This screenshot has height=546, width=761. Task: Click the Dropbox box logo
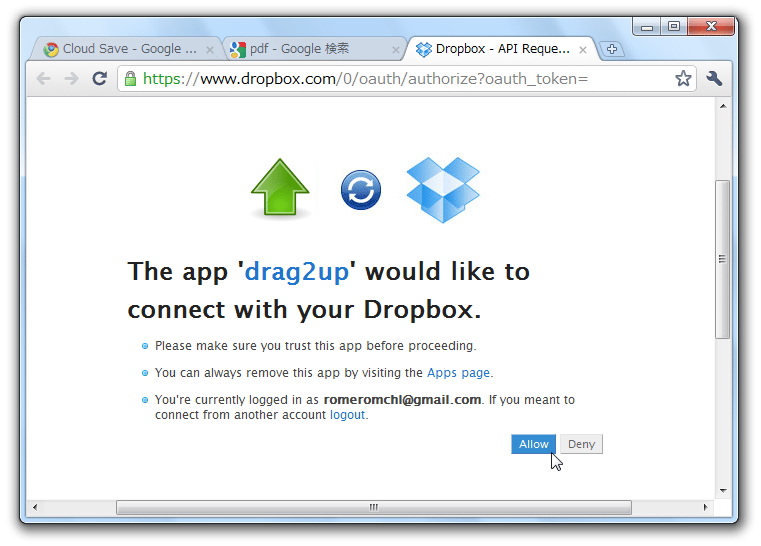[x=443, y=190]
